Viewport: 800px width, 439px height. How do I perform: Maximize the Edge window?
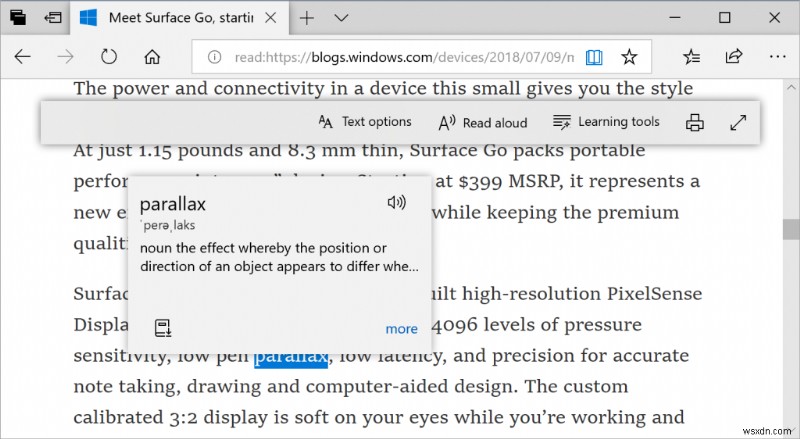[724, 18]
